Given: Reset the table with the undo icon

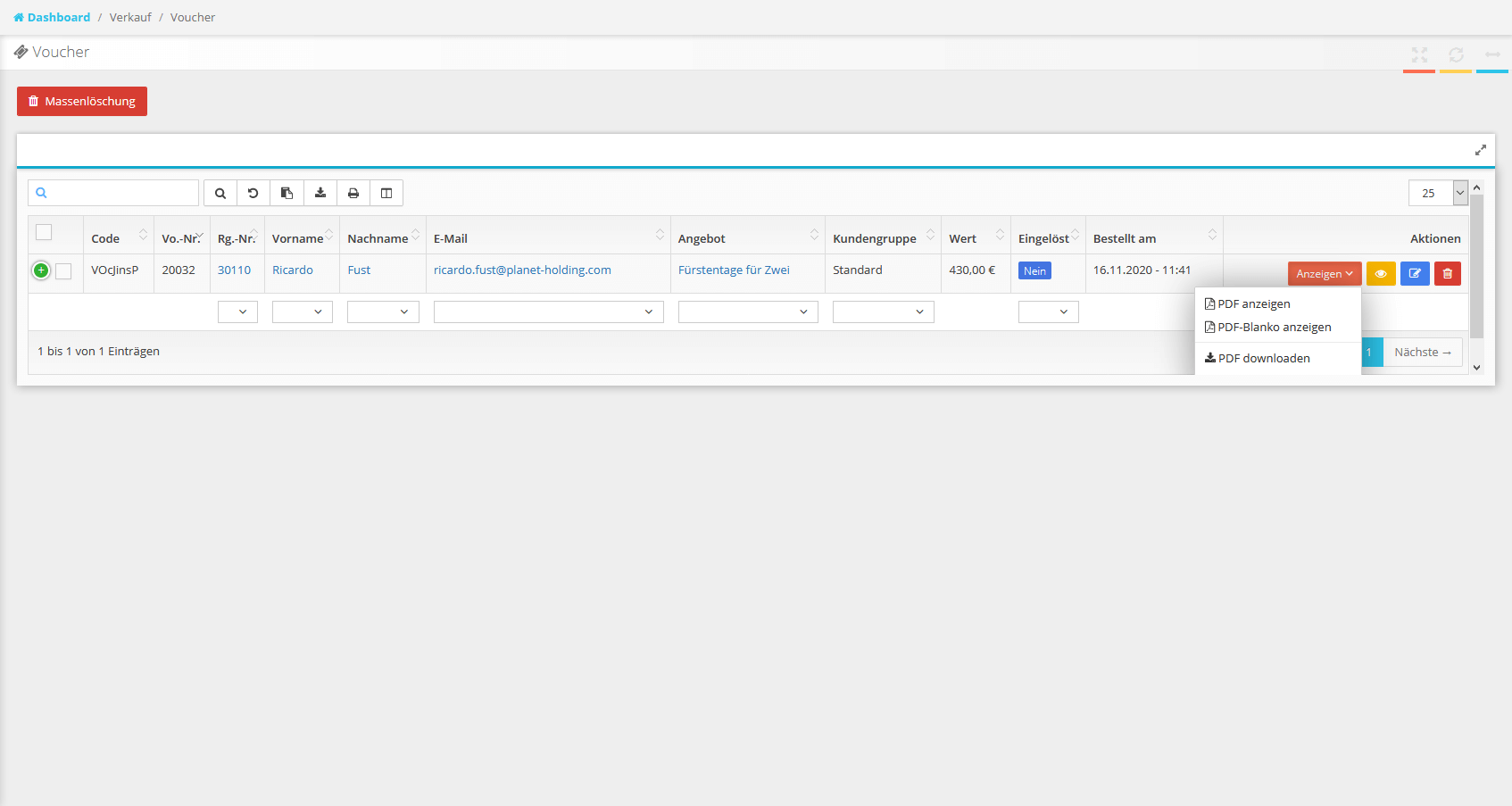Looking at the screenshot, I should tap(253, 194).
